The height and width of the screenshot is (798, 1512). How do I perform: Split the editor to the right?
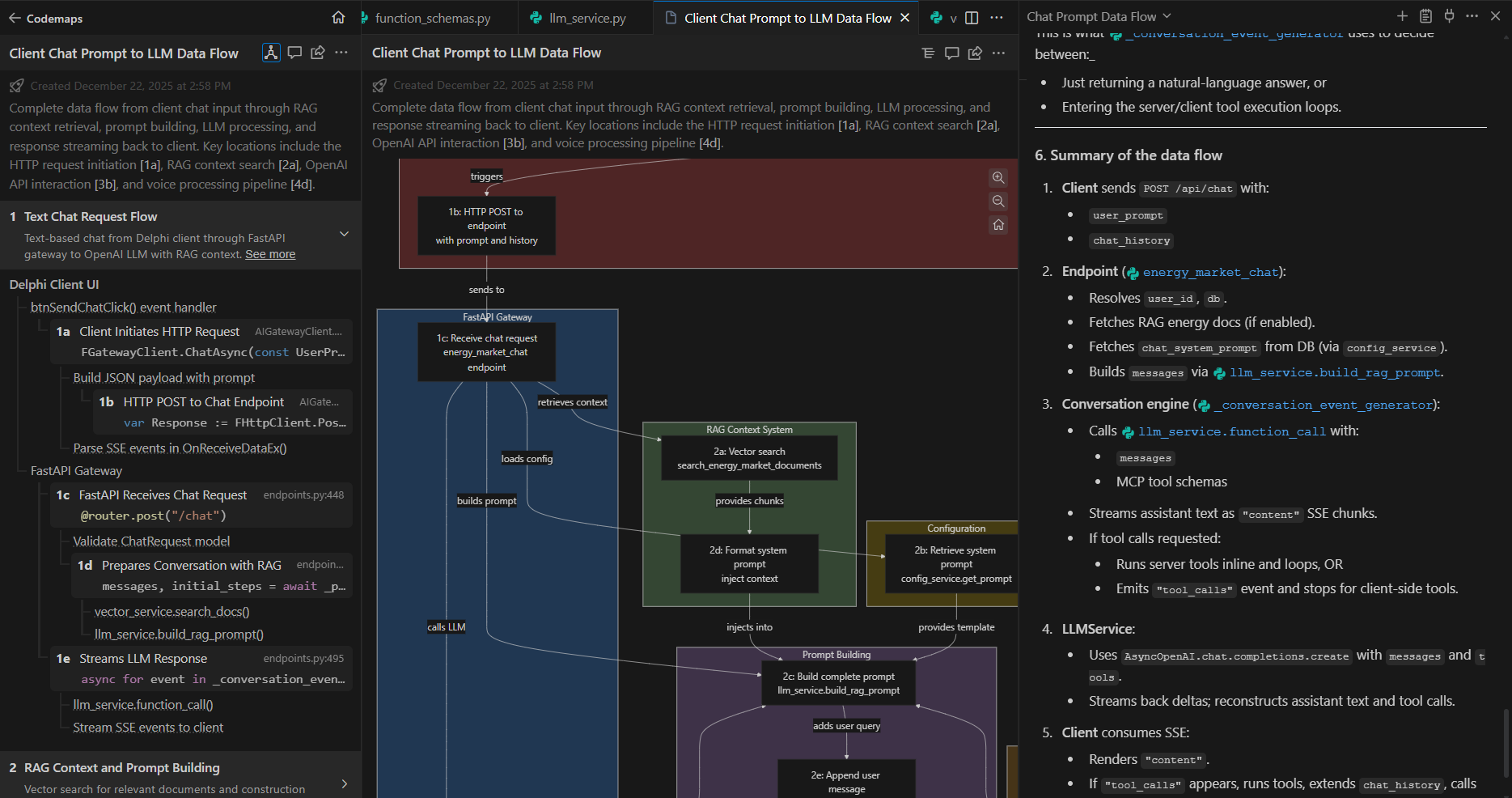972,18
